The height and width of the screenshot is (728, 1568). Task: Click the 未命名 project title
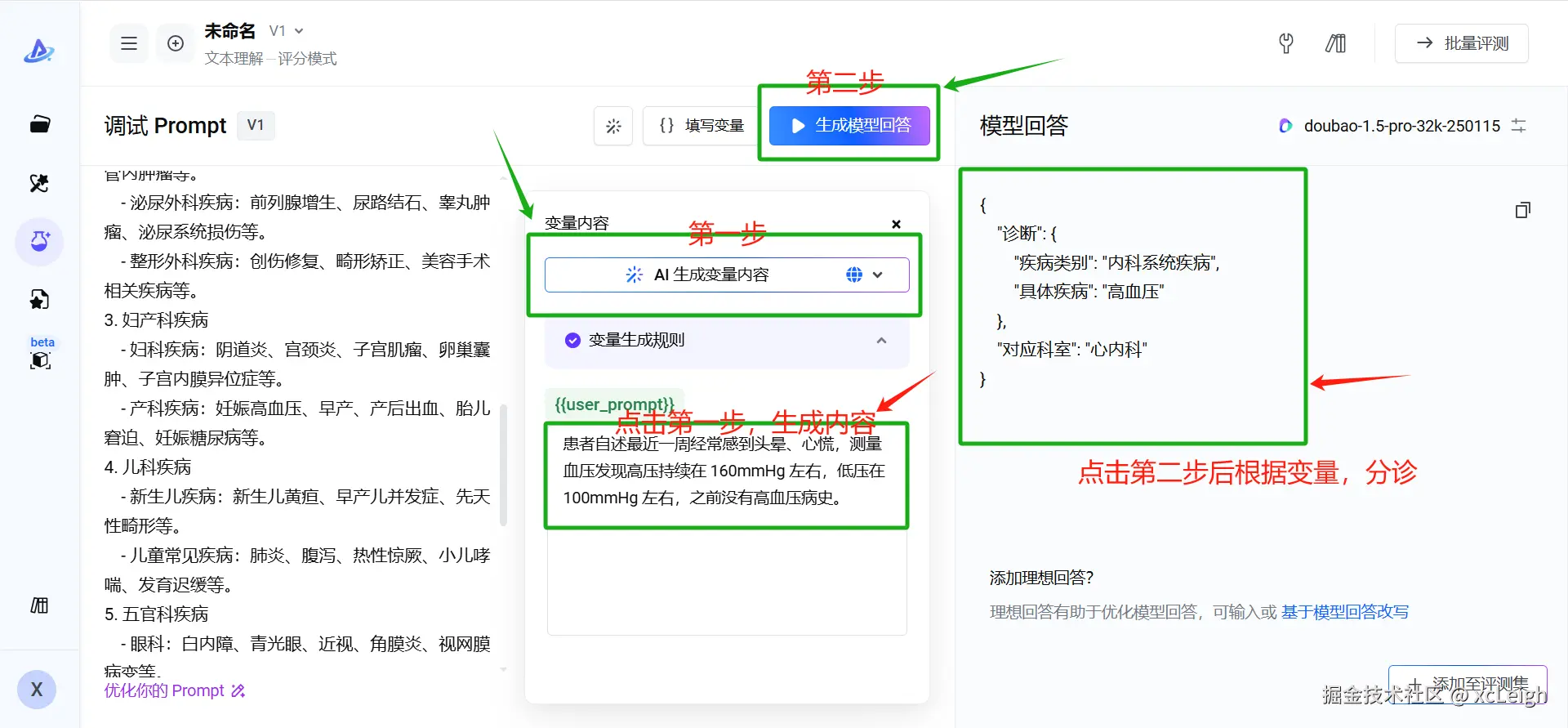[x=229, y=31]
